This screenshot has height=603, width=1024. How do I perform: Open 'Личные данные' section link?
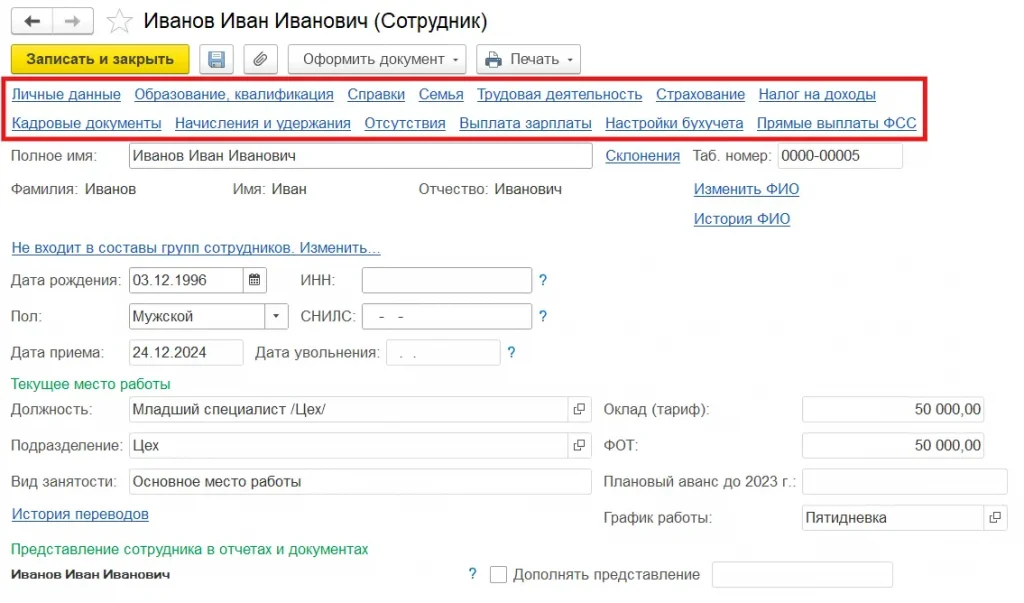[66, 94]
